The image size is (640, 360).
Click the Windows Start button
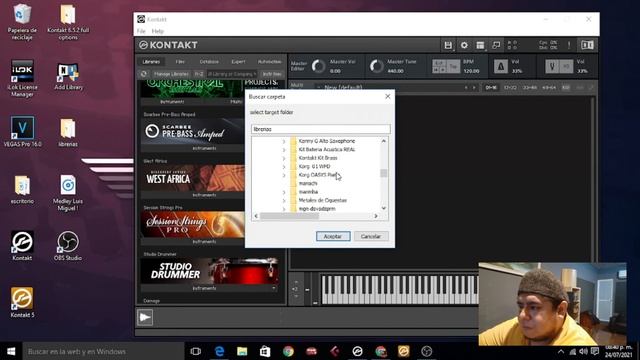[x=11, y=351]
